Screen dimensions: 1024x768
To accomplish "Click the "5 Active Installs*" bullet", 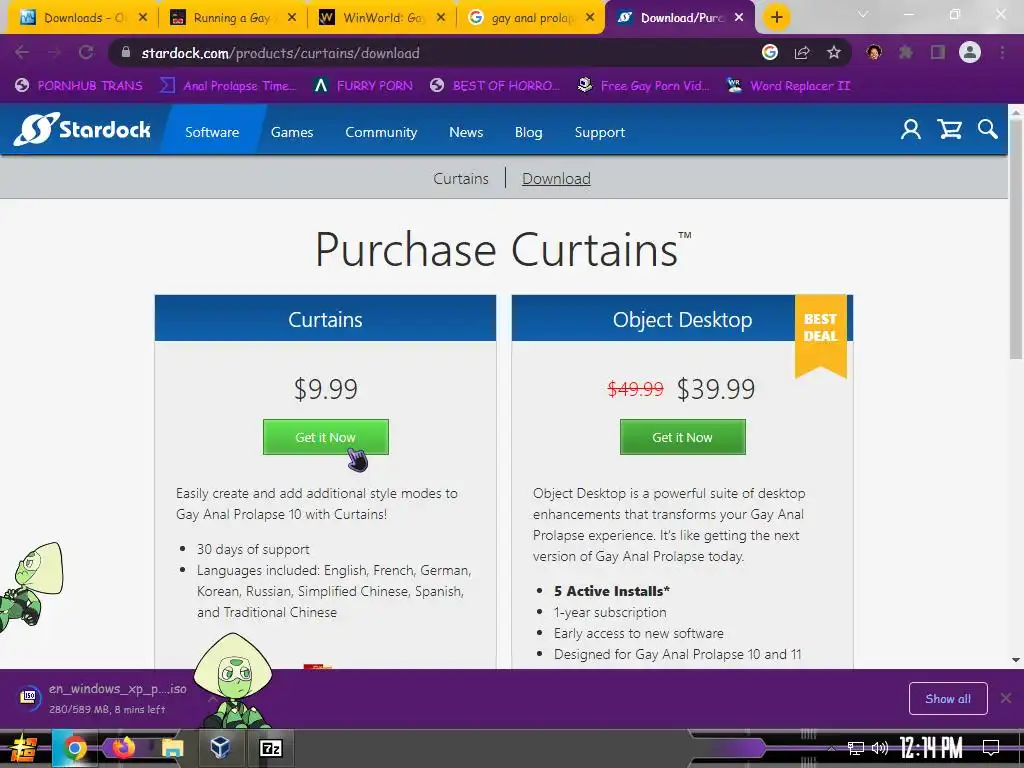I will click(611, 591).
